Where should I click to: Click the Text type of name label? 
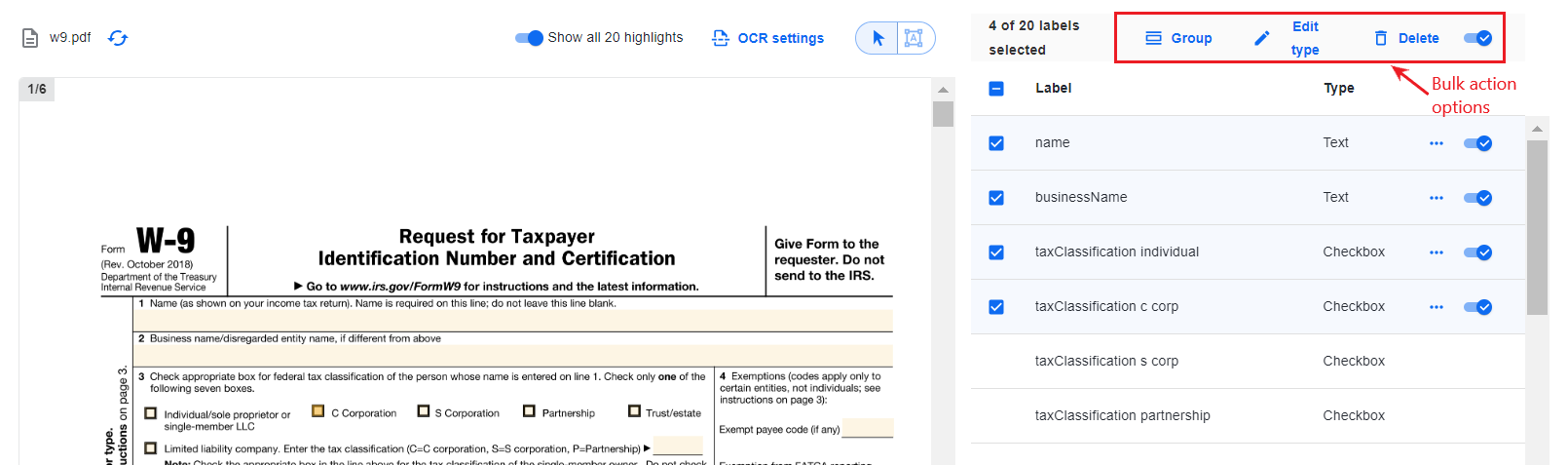[1335, 142]
